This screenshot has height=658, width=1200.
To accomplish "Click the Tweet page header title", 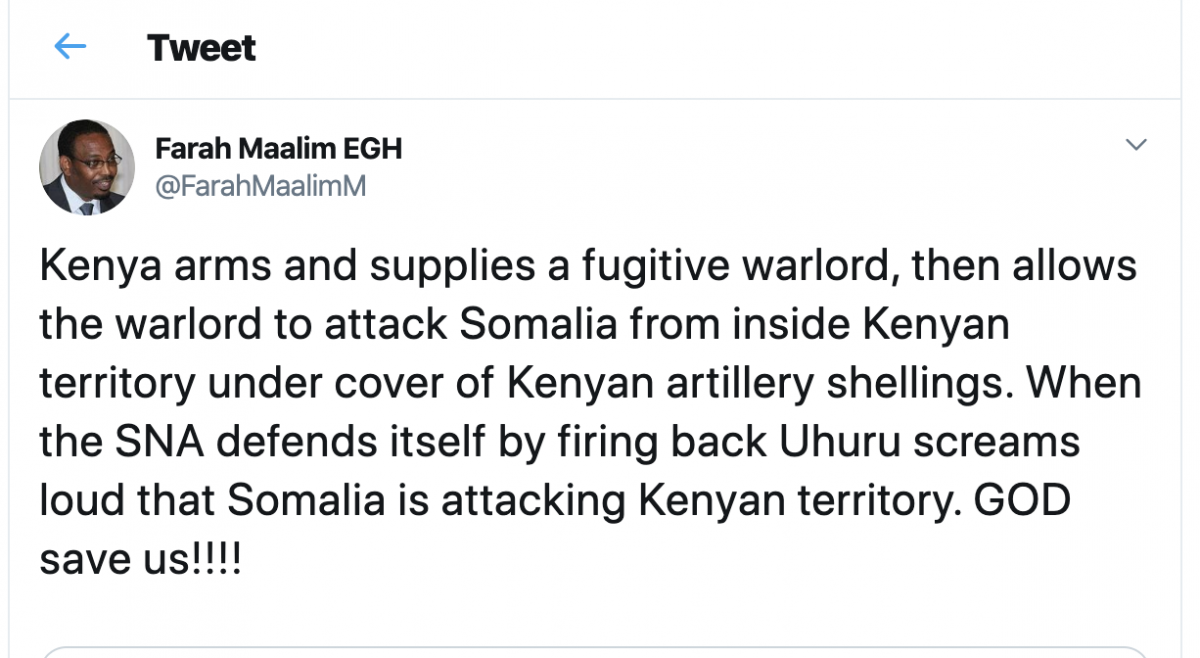I will tap(201, 48).
